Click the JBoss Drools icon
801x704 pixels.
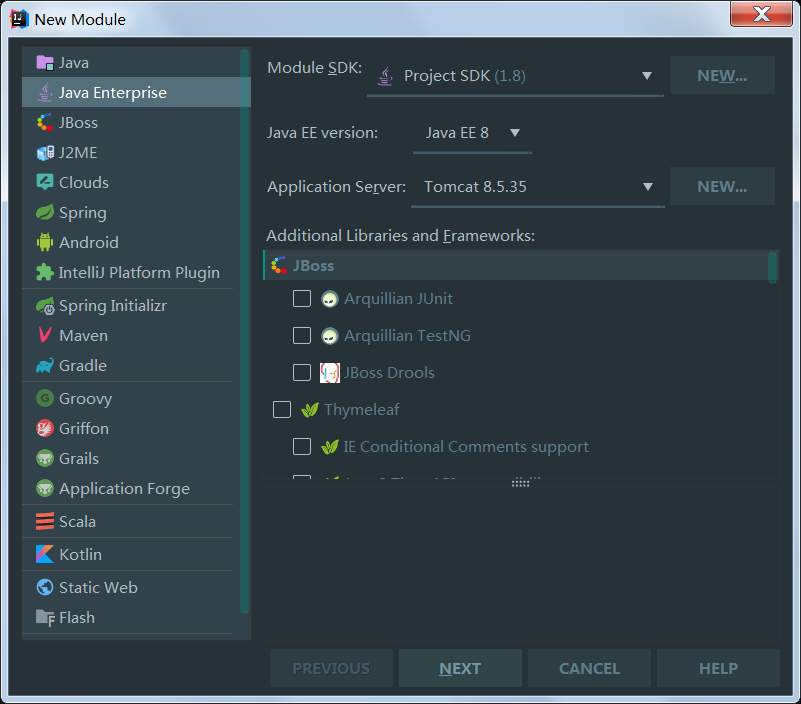pos(329,373)
